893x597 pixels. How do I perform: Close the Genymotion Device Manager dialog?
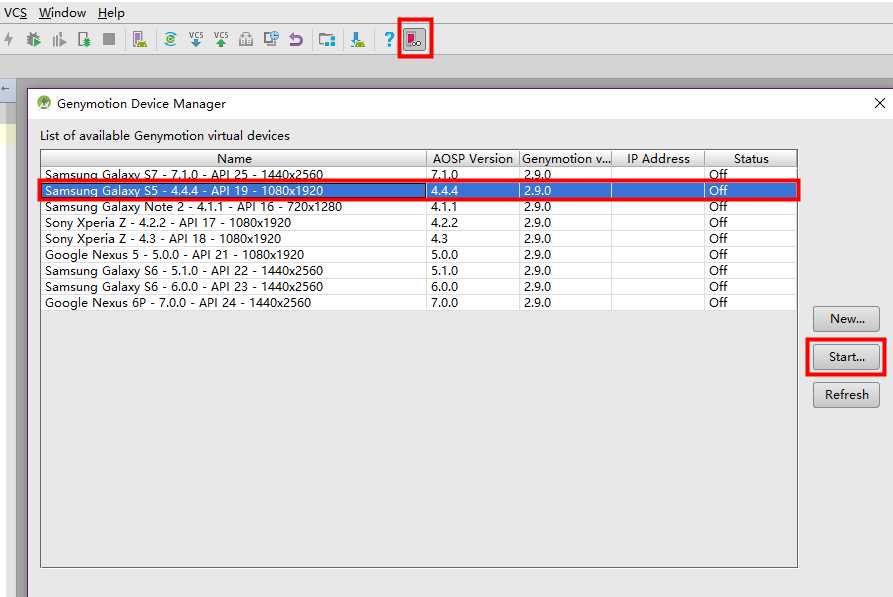click(x=880, y=103)
